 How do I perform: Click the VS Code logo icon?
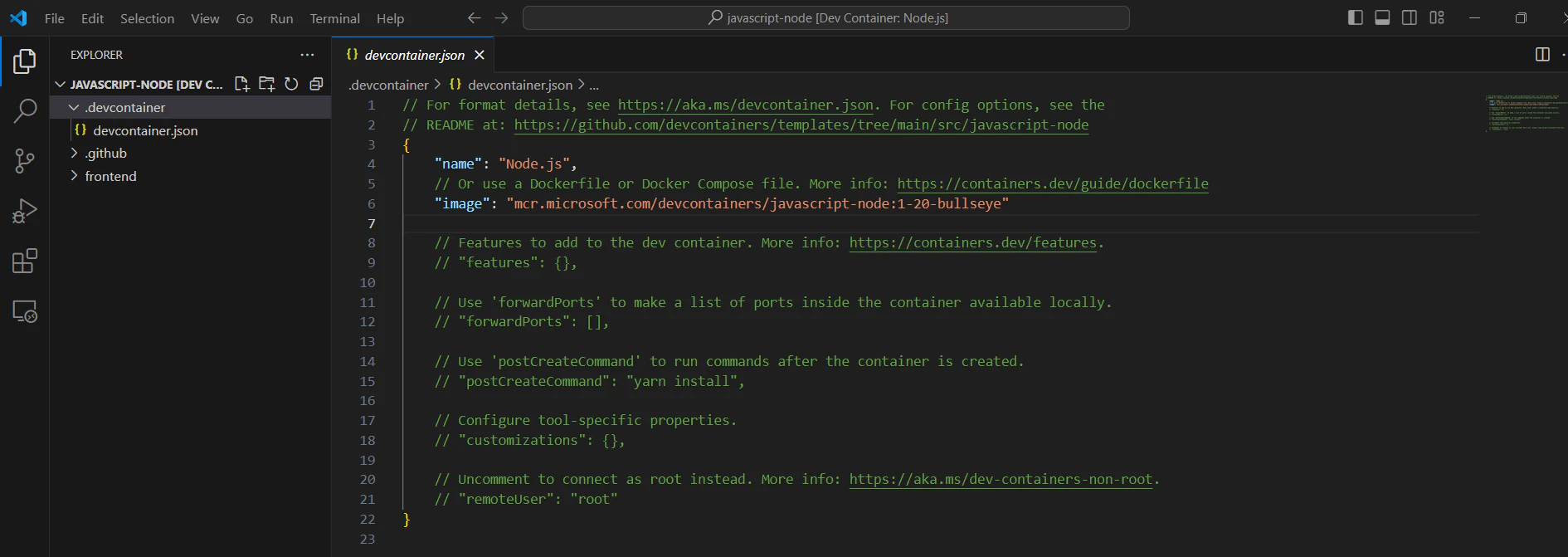click(x=18, y=18)
